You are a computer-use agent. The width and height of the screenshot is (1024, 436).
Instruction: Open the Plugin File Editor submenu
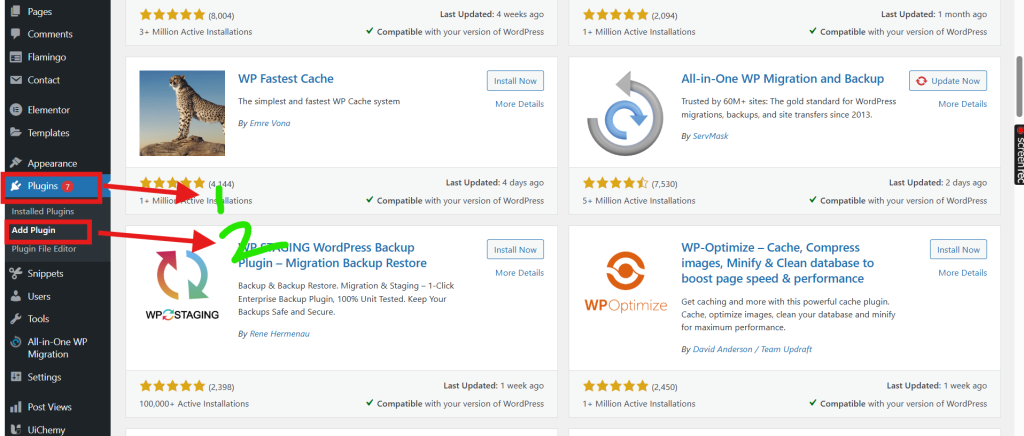[x=44, y=249]
